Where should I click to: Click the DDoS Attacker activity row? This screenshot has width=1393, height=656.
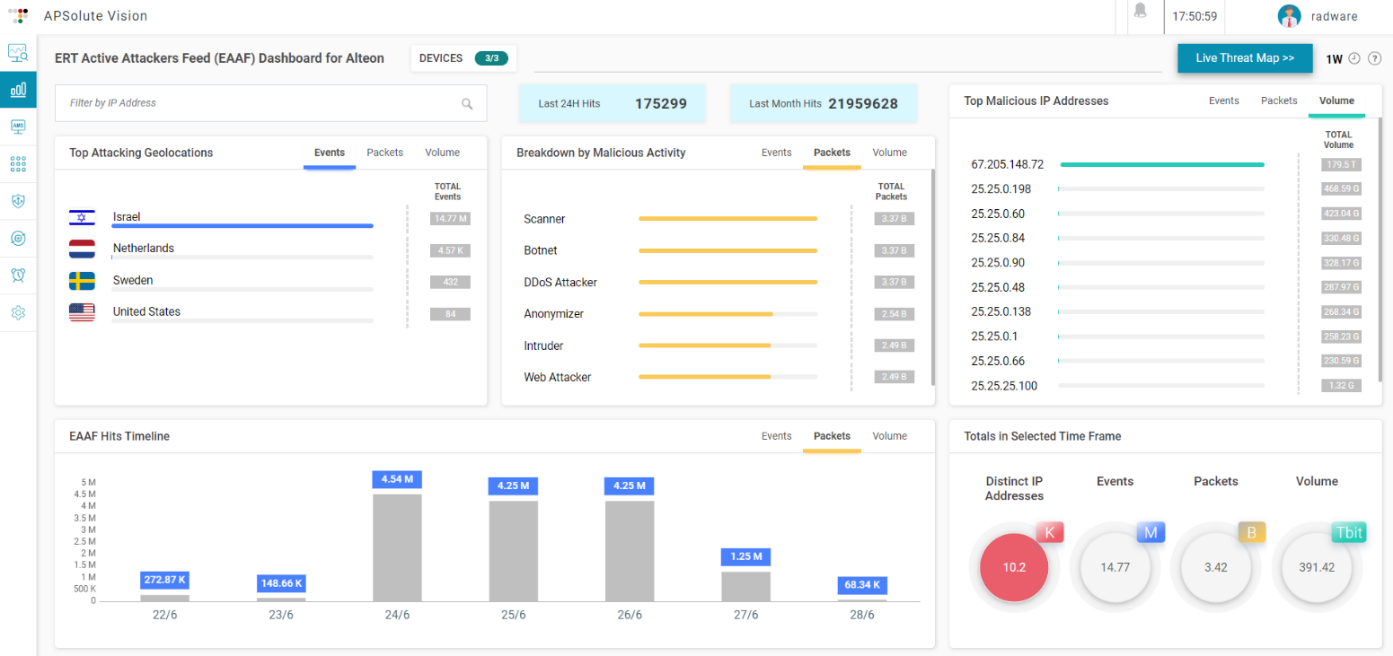pyautogui.click(x=718, y=282)
